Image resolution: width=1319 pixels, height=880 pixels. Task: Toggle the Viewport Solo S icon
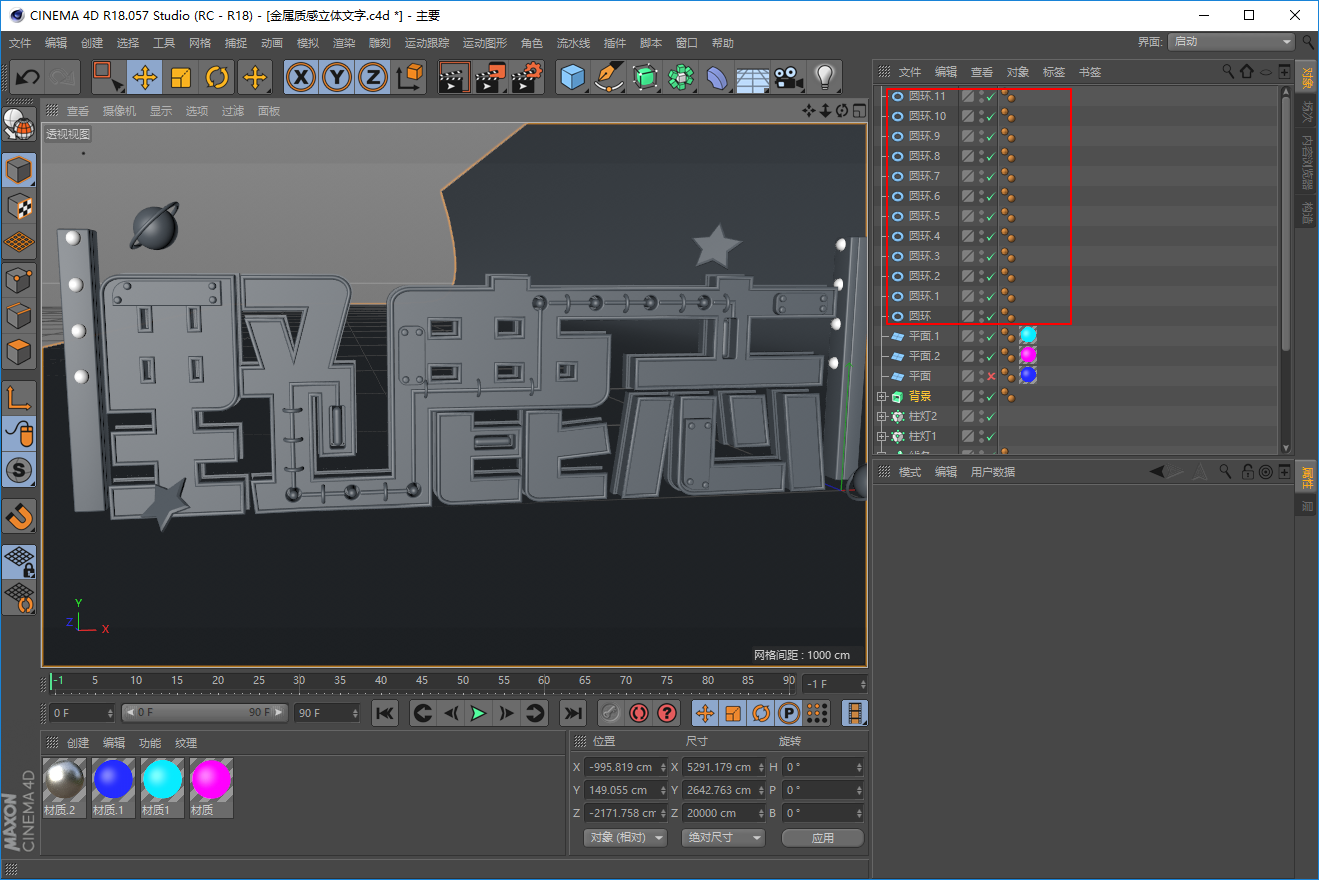pos(20,469)
